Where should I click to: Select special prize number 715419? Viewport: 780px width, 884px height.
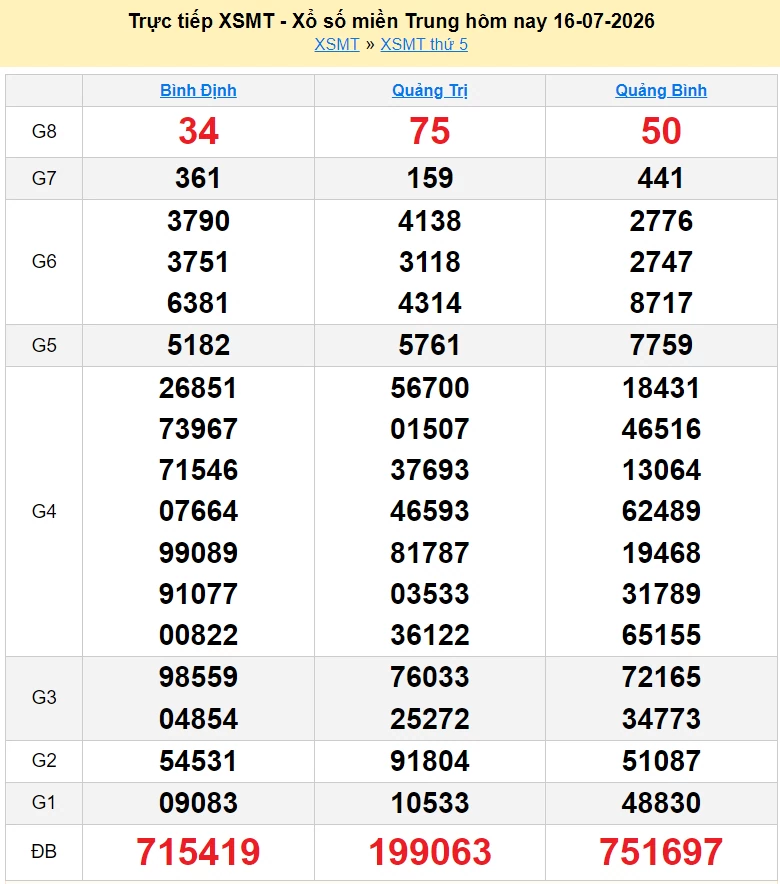tap(198, 852)
